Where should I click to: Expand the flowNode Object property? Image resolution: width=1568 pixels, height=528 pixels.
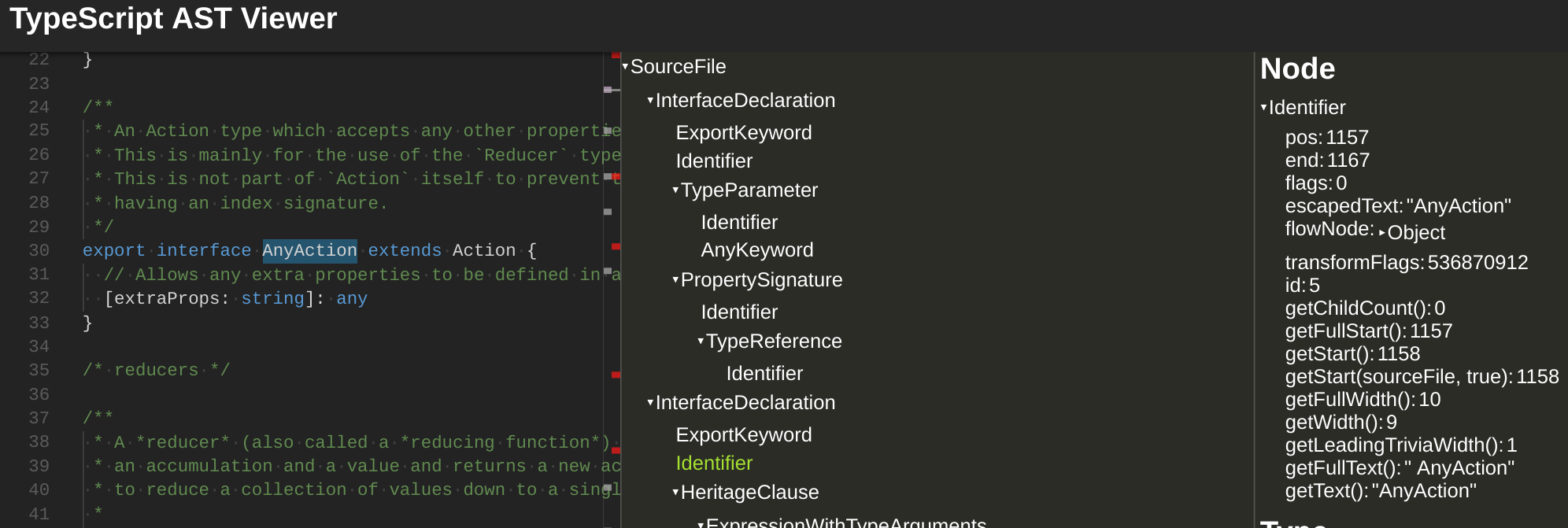click(1382, 233)
